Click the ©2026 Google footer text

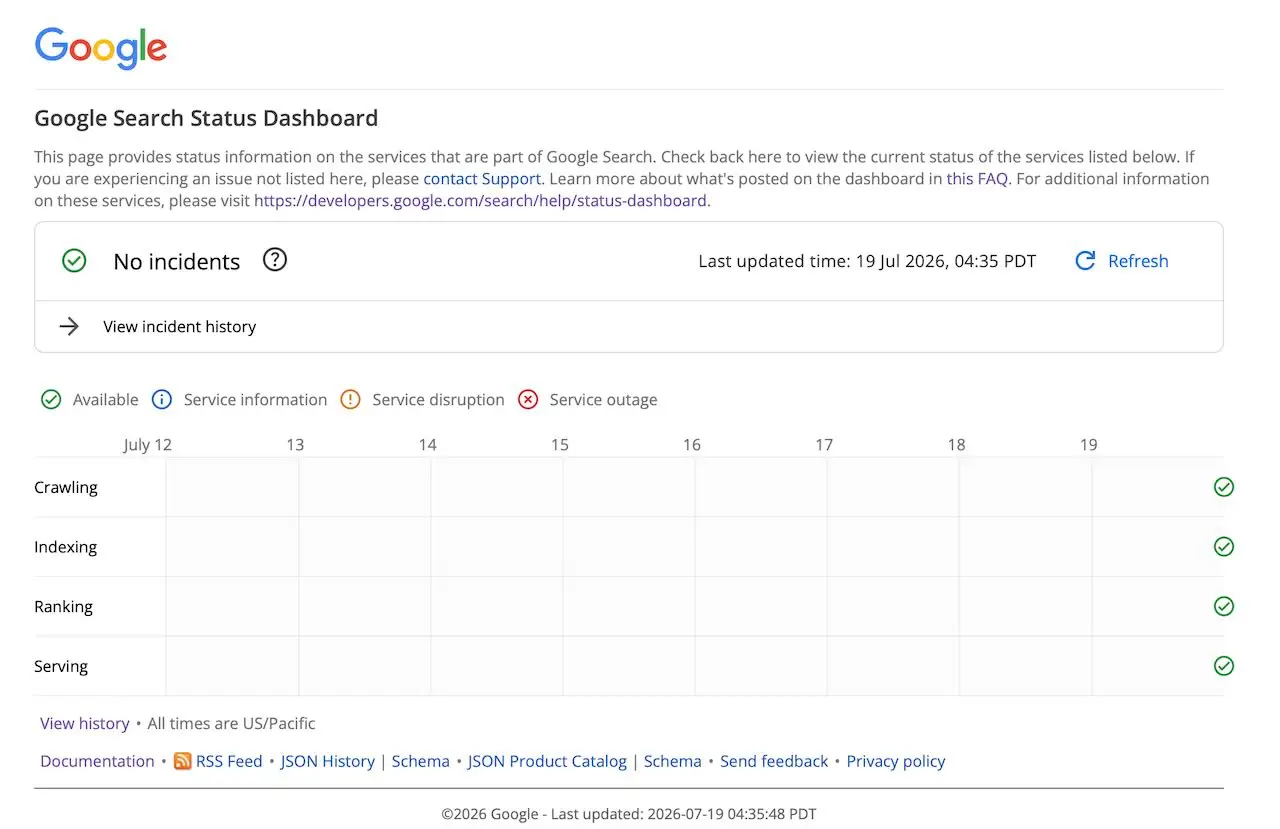pos(629,814)
